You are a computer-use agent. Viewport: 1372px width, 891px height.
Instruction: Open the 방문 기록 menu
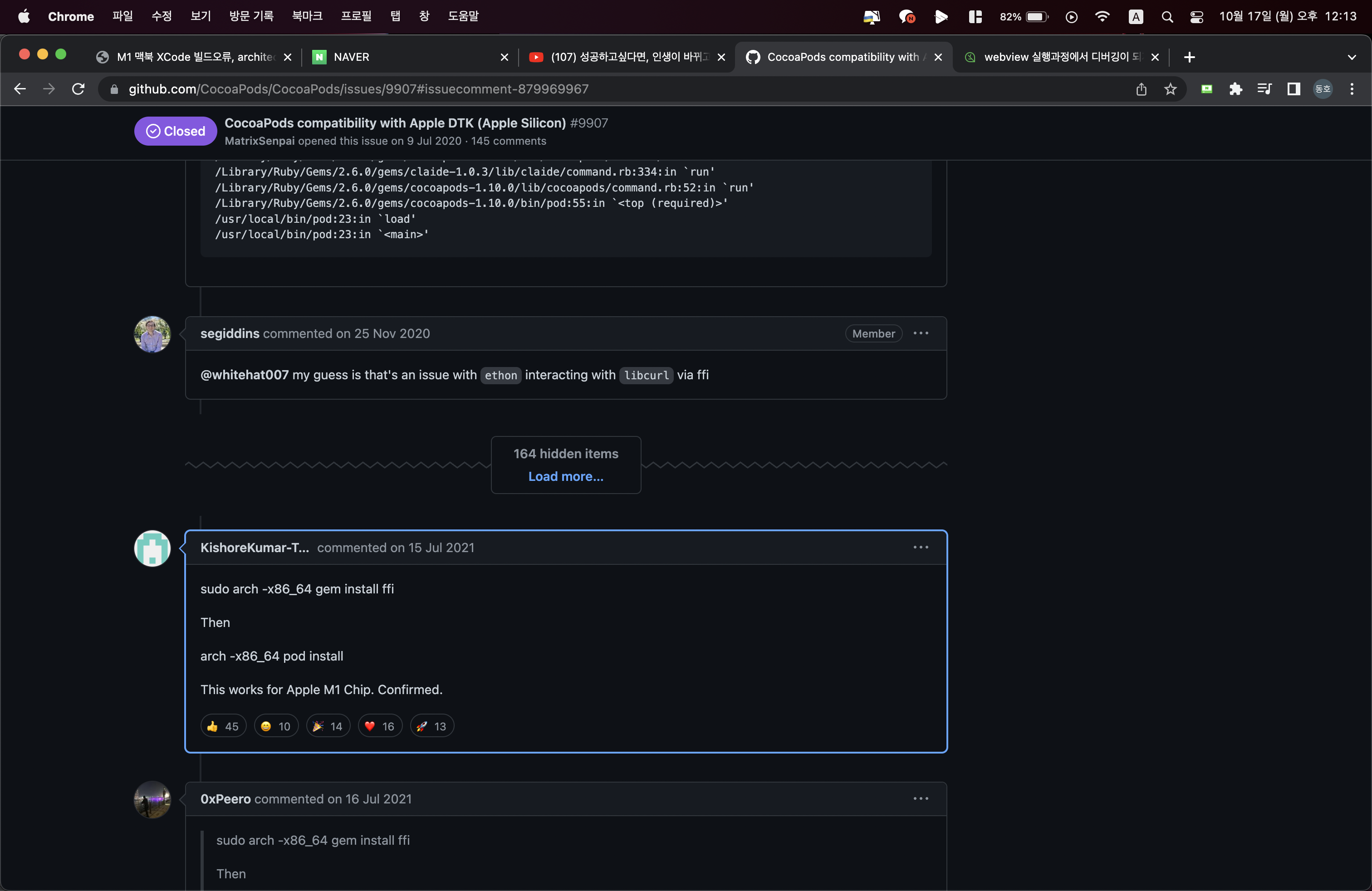click(x=251, y=16)
